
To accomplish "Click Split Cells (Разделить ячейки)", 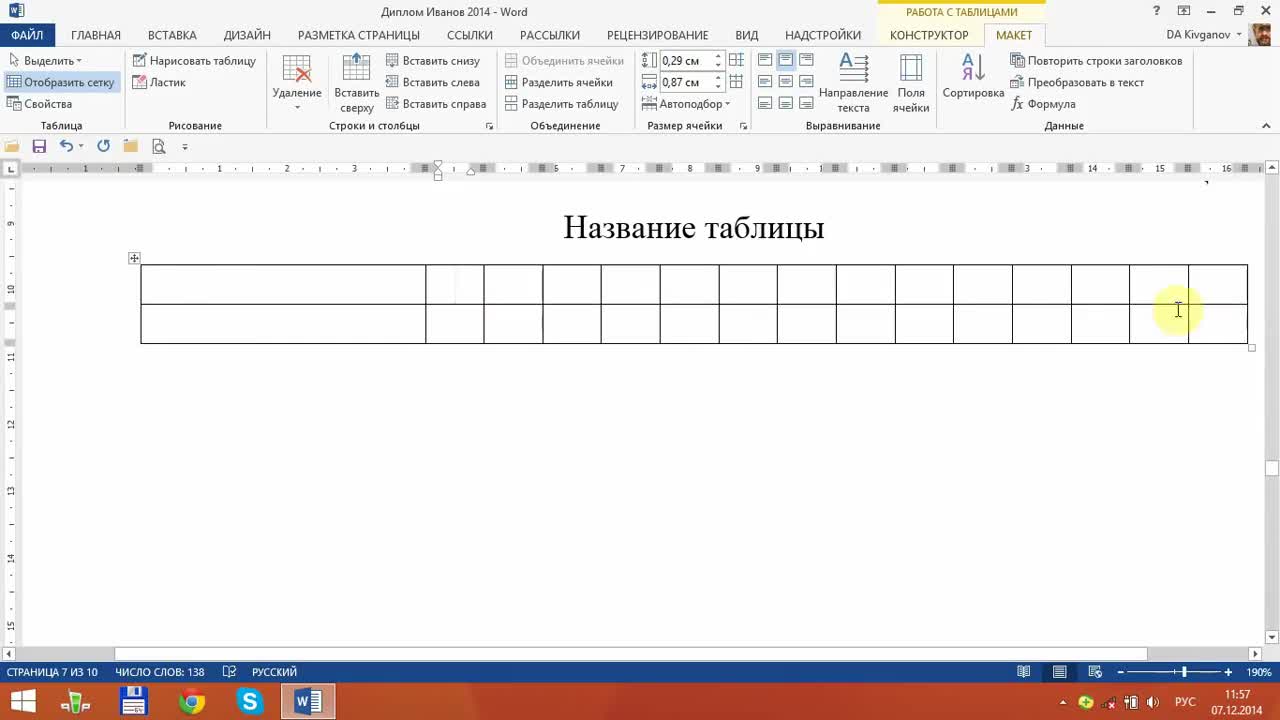I will click(x=558, y=82).
